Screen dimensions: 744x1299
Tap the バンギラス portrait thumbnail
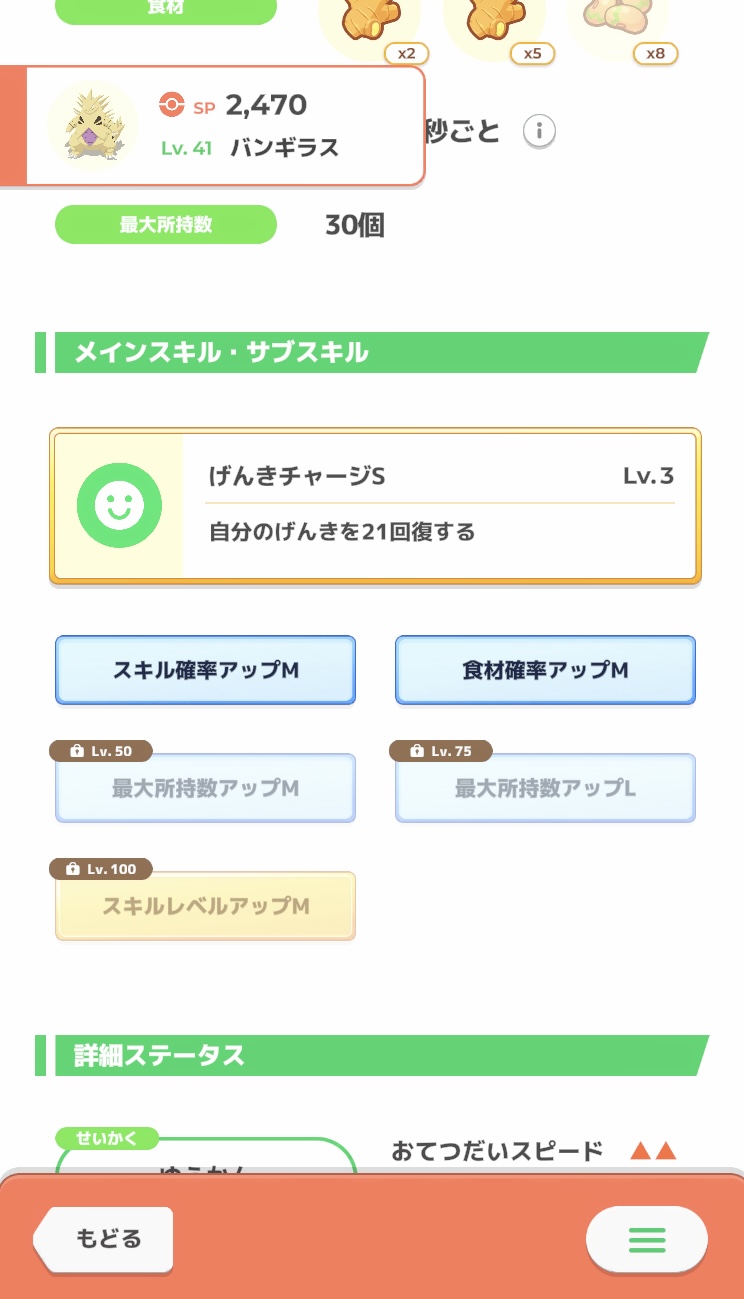(93, 125)
